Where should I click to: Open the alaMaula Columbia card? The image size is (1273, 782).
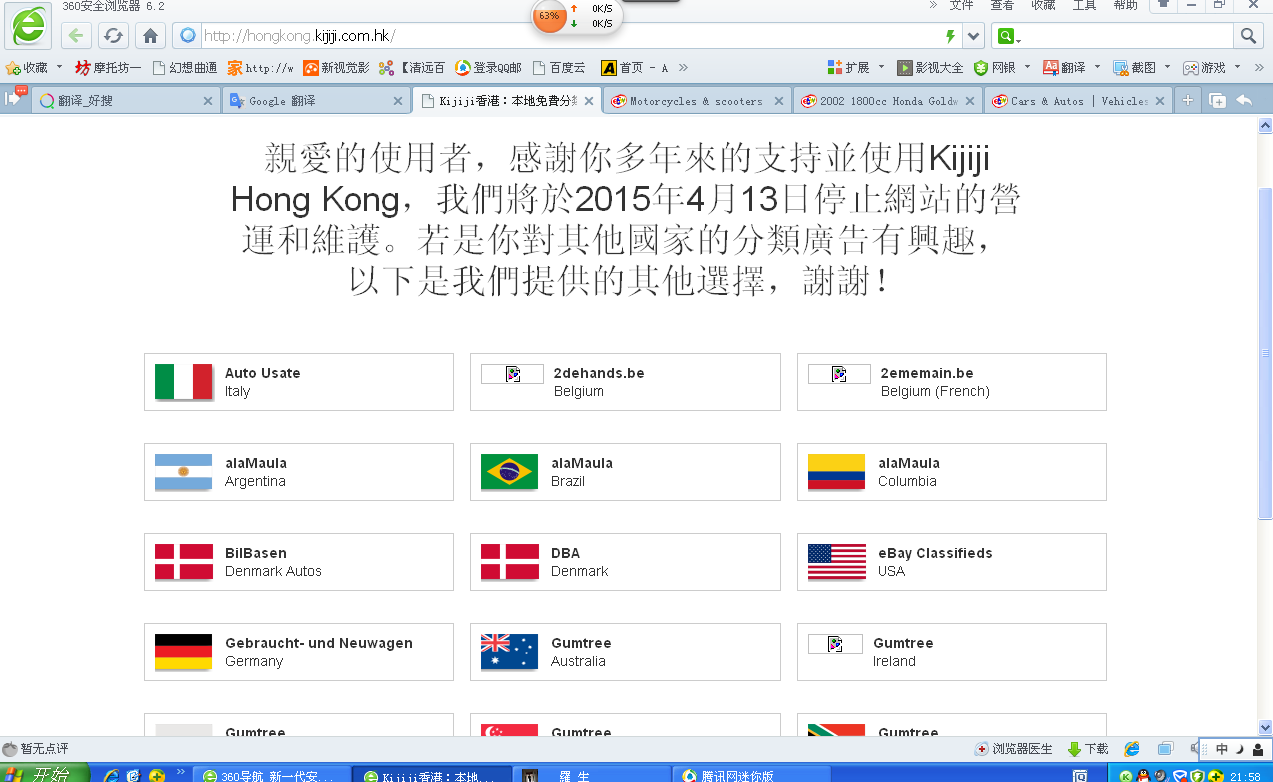click(x=952, y=471)
